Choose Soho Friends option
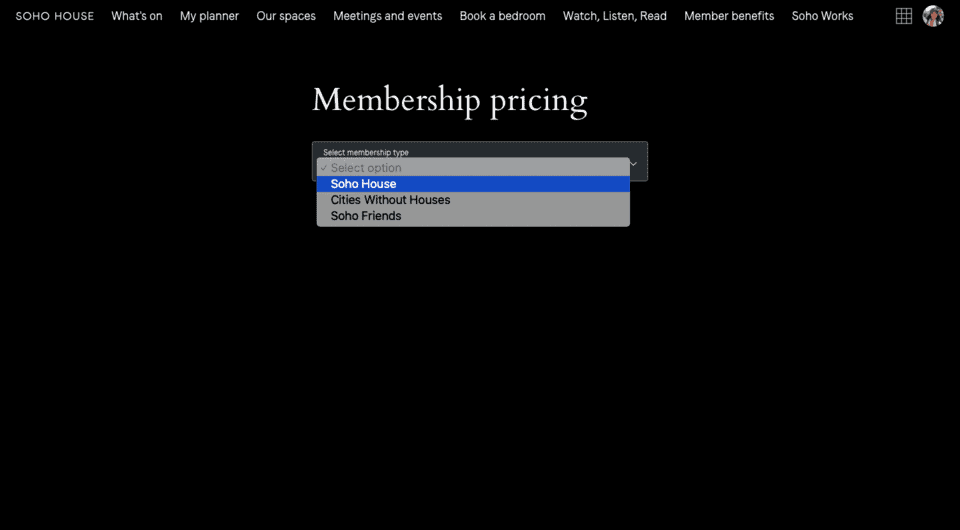This screenshot has height=530, width=960. point(473,215)
